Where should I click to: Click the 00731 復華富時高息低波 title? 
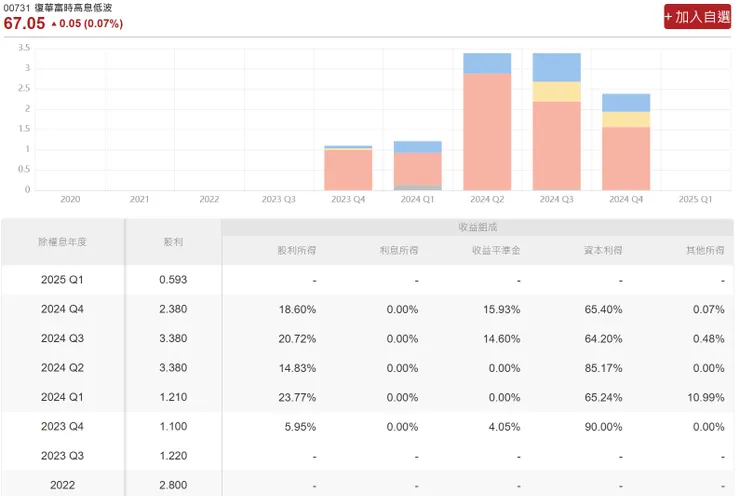(58, 8)
